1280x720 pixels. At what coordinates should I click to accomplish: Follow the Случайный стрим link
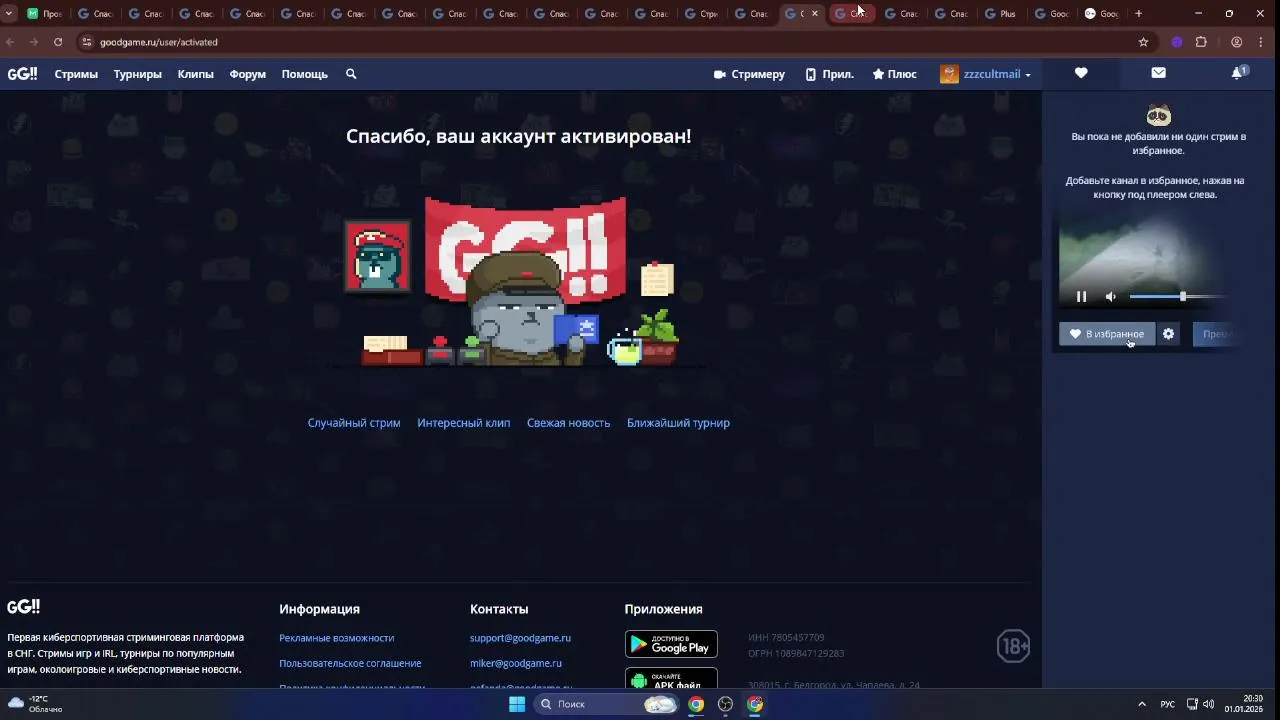(354, 423)
